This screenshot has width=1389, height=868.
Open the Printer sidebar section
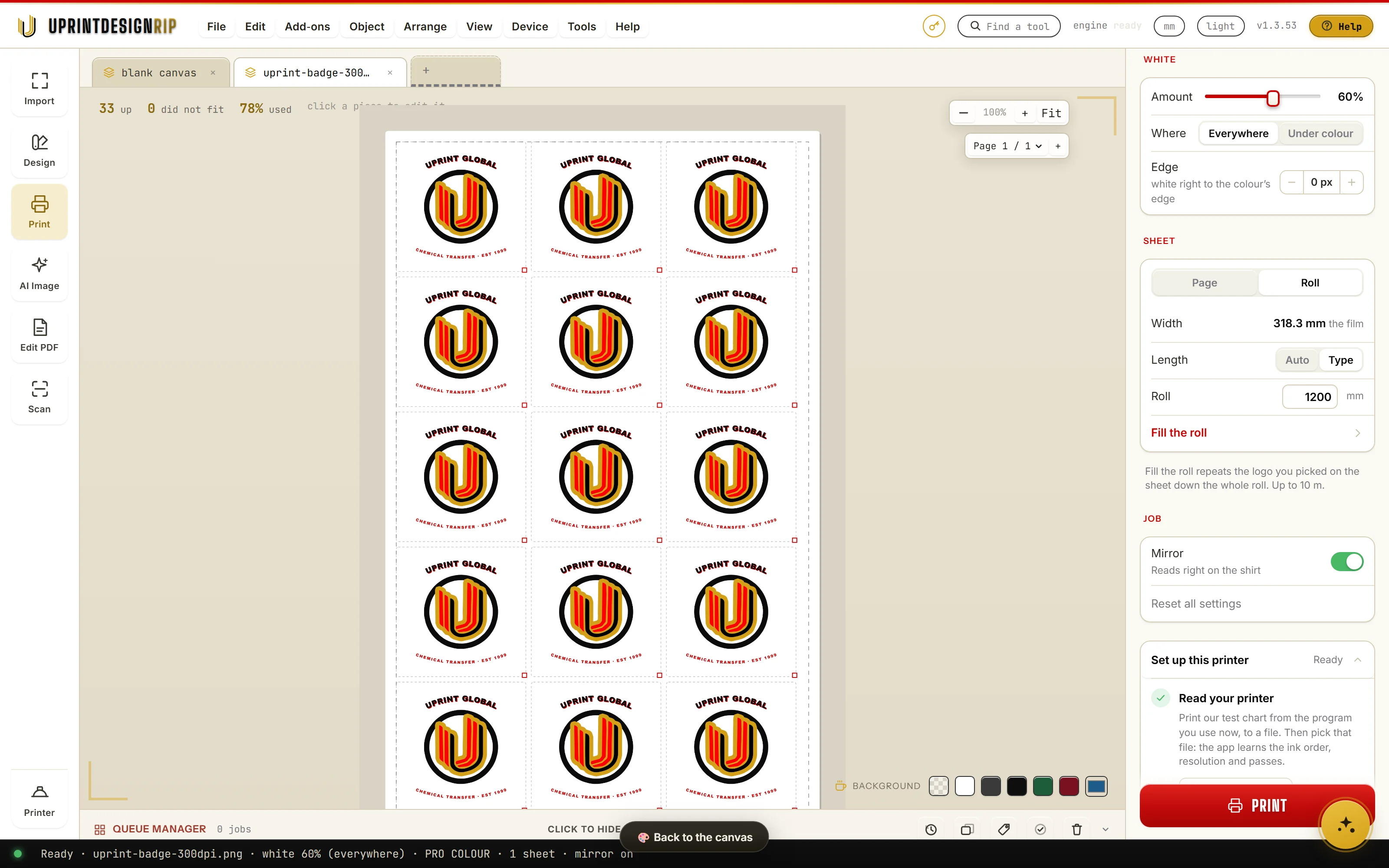39,801
